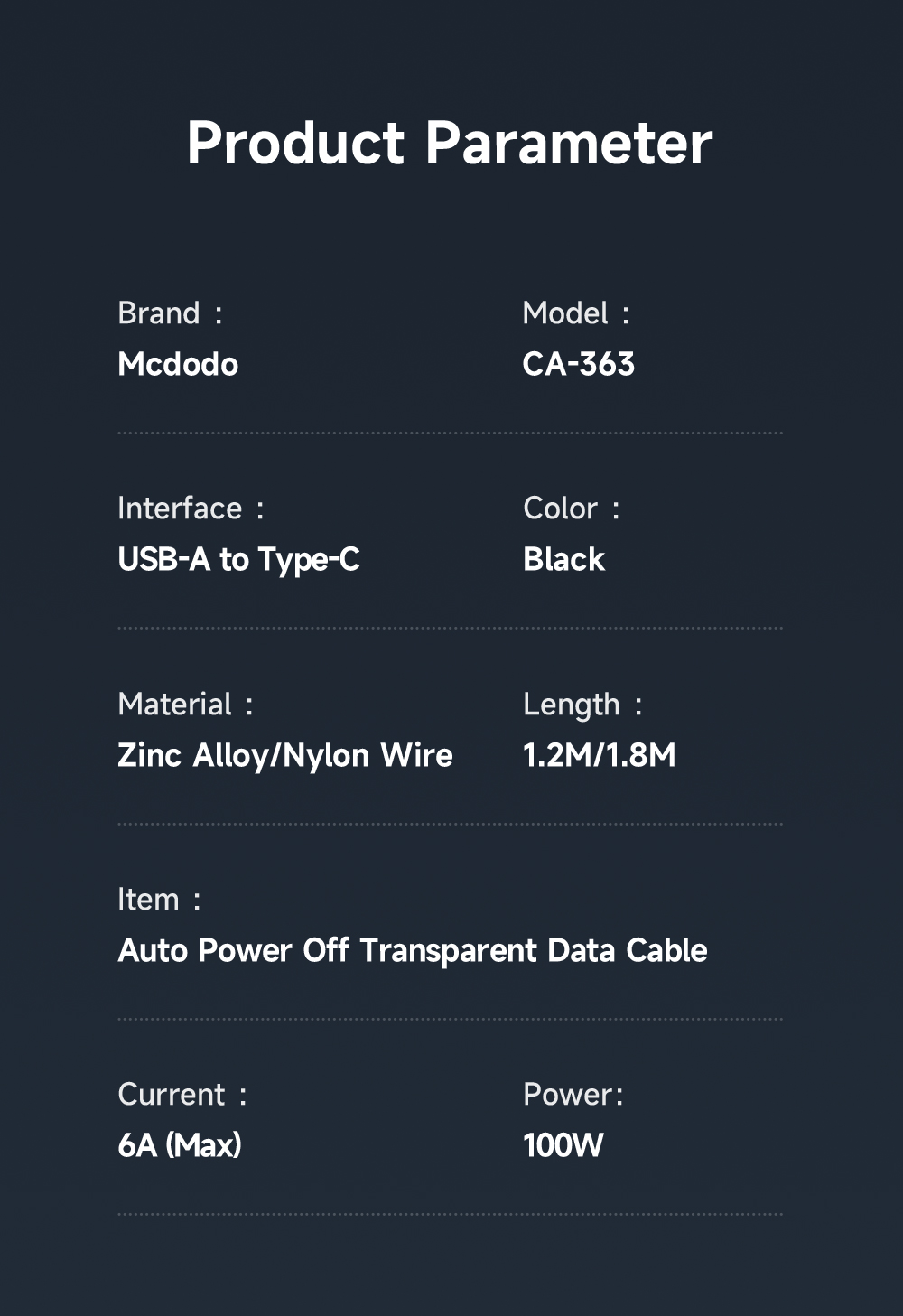Select Auto Power Off Transparent Data Cable
Image resolution: width=903 pixels, height=1316 pixels.
413,951
